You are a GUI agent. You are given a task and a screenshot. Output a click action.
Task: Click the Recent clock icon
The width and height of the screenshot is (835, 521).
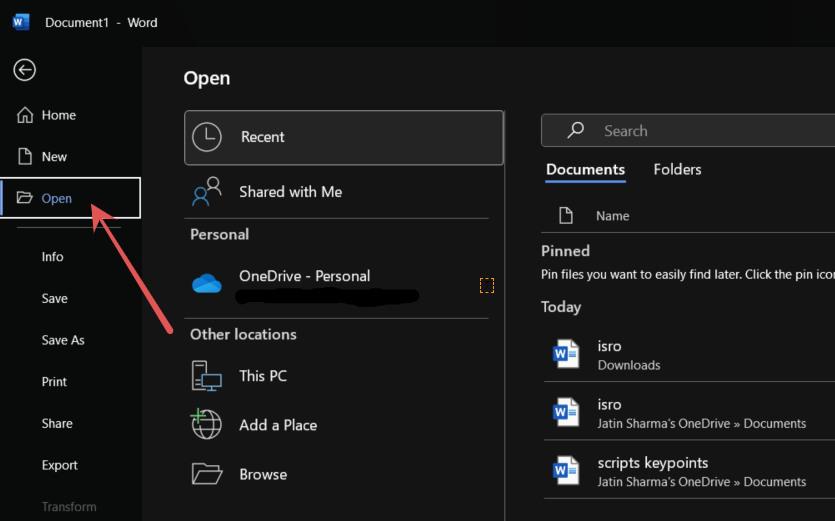tap(207, 137)
